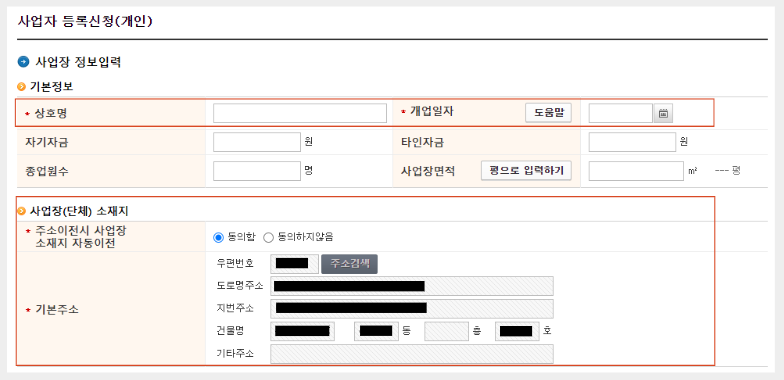The image size is (784, 380).
Task: Click the 우편번호 postal code field
Action: click(x=294, y=264)
